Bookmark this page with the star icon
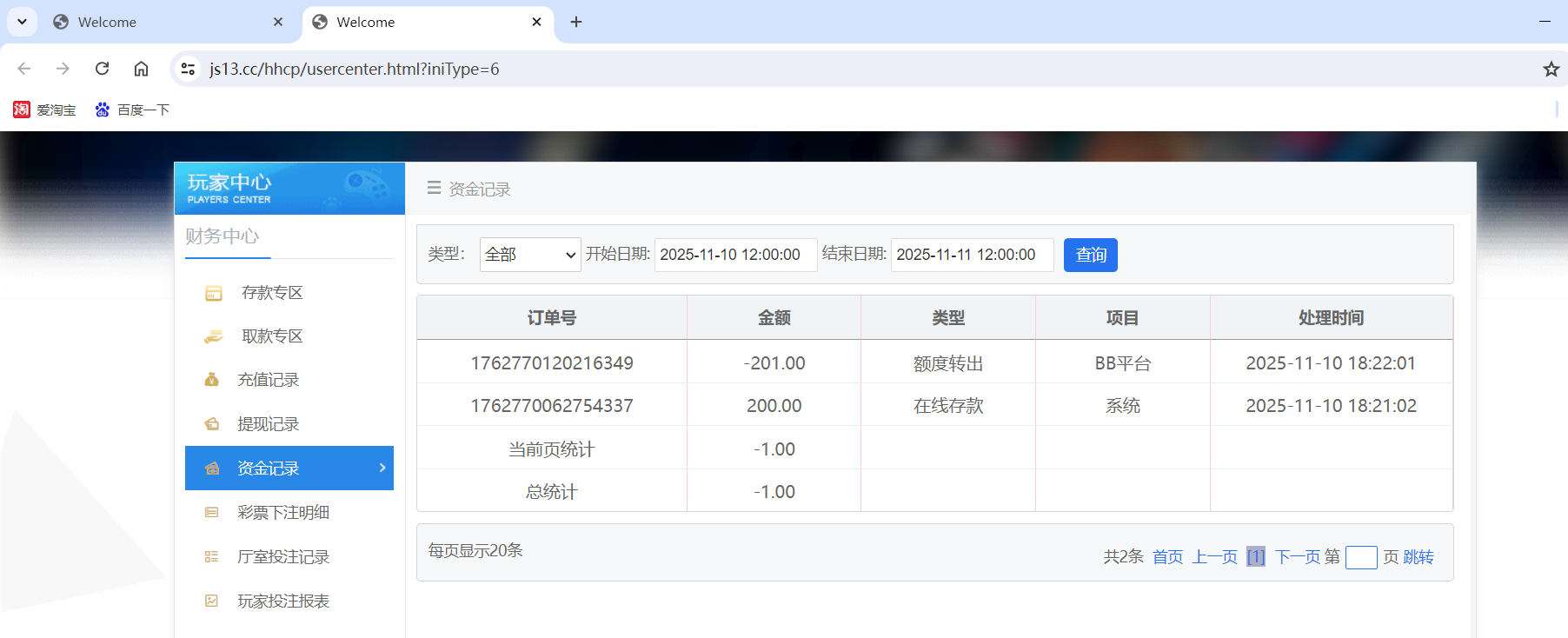This screenshot has height=638, width=1568. coord(1551,69)
